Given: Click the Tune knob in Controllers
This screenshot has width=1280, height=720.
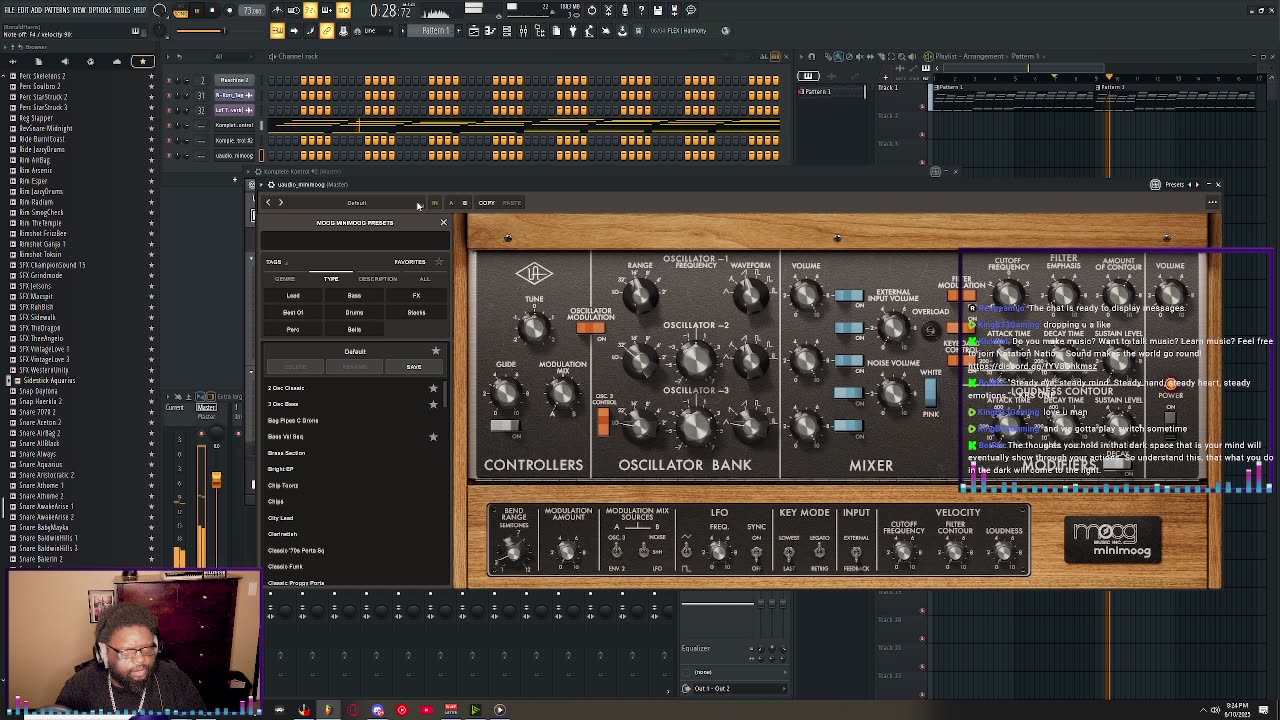Looking at the screenshot, I should 534,326.
